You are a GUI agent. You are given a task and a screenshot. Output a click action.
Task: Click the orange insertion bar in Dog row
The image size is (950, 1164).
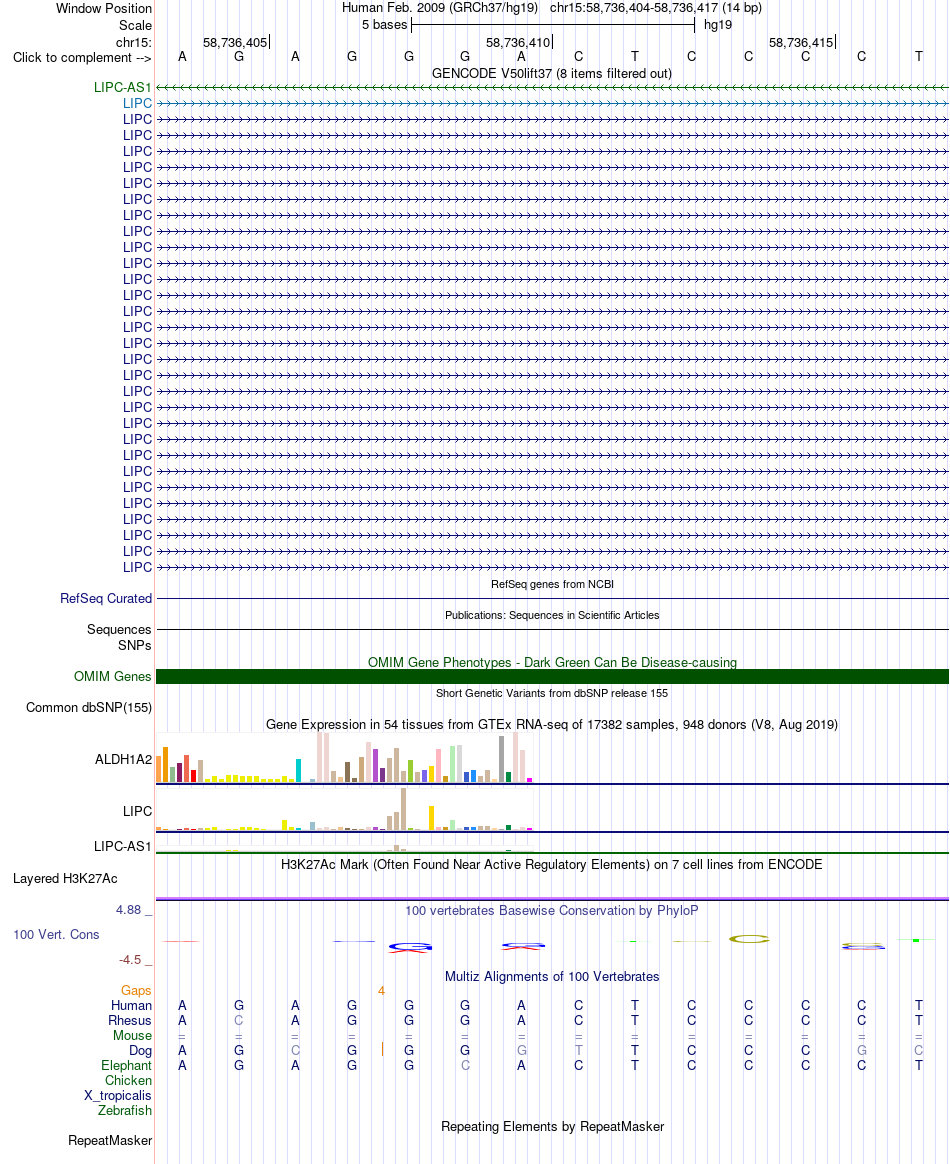(382, 1050)
